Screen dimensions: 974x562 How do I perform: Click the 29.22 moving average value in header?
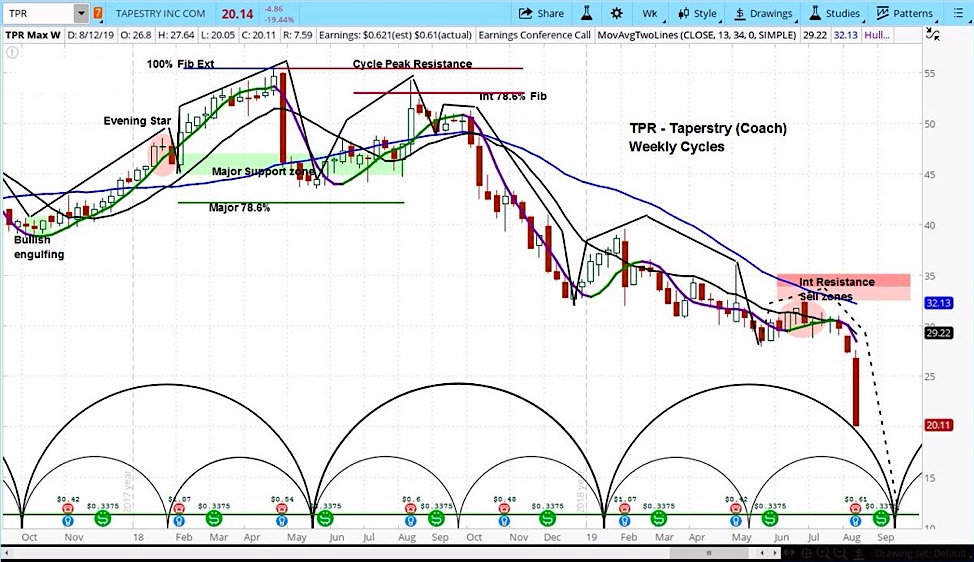[x=814, y=35]
